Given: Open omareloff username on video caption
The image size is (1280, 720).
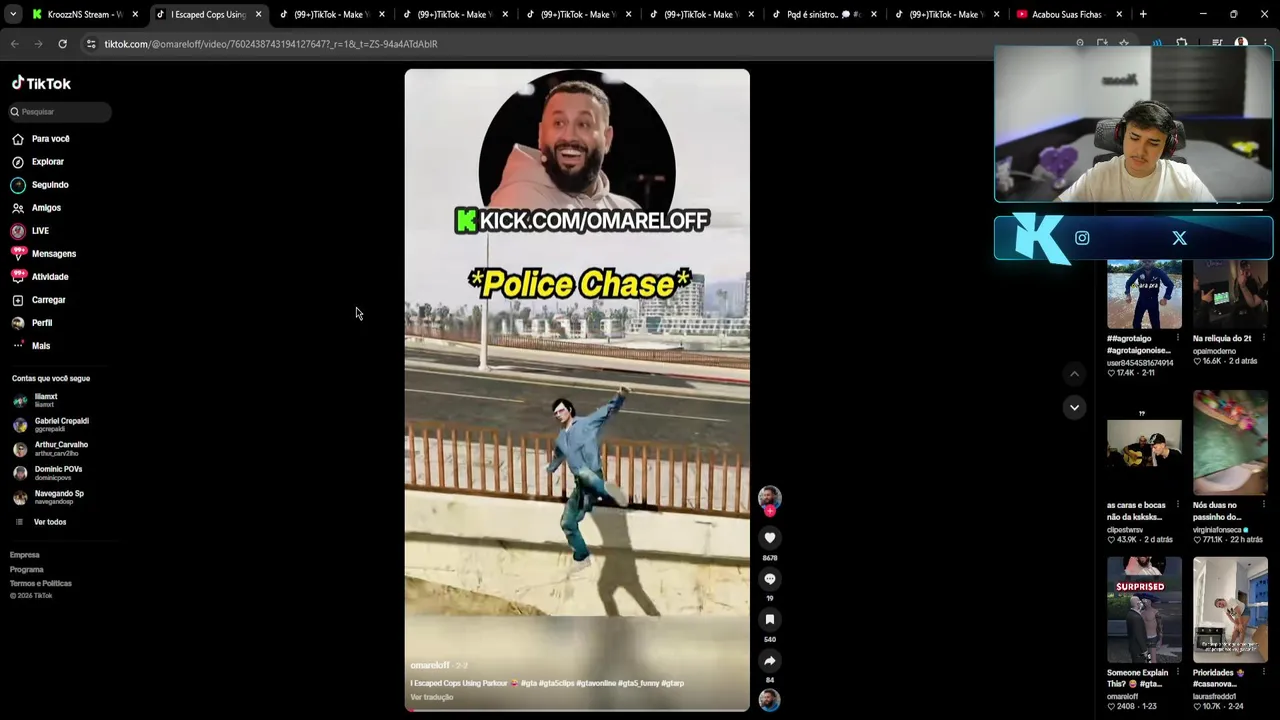Looking at the screenshot, I should pos(430,665).
